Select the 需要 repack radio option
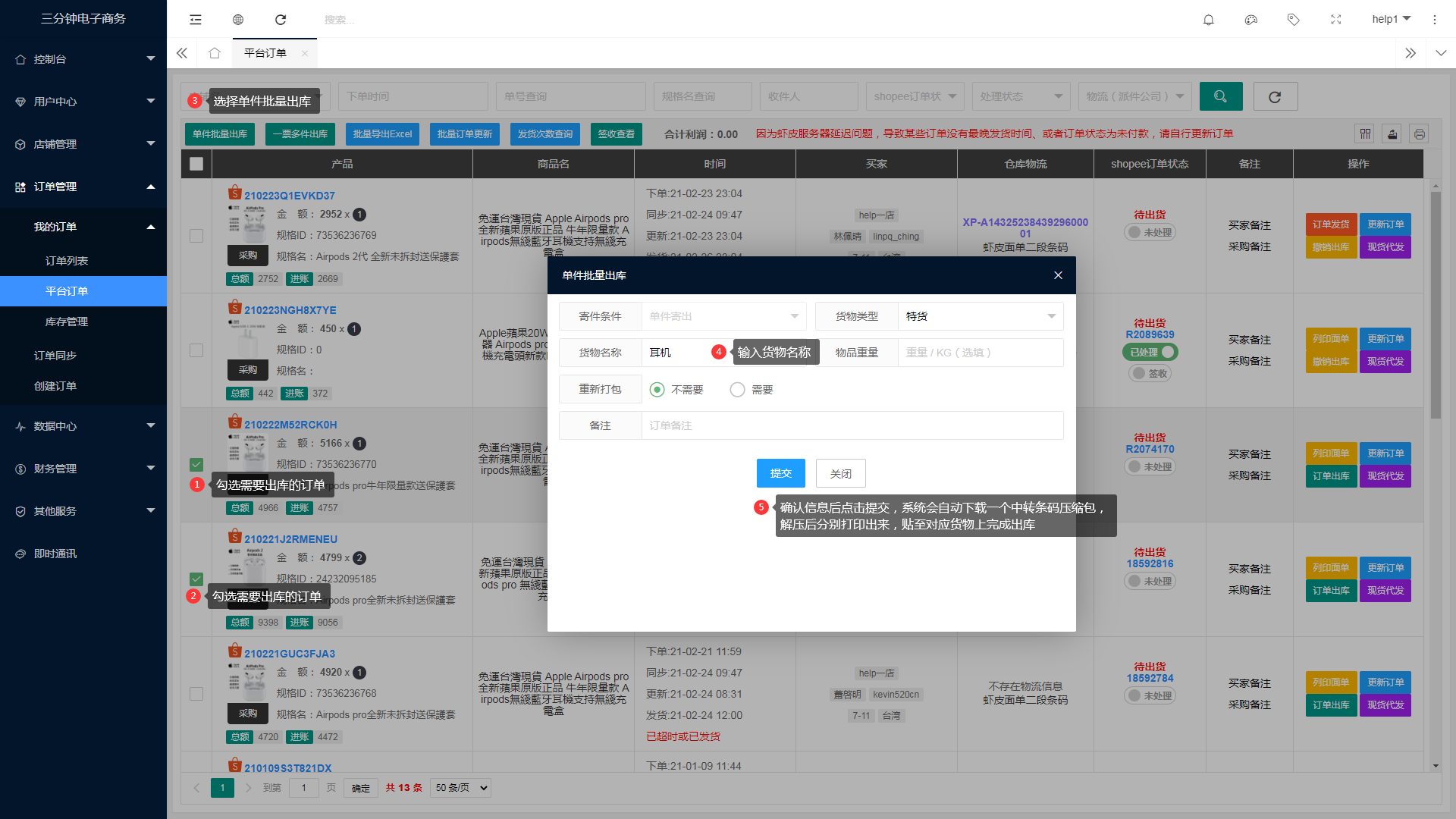Viewport: 1456px width, 819px height. (x=737, y=390)
